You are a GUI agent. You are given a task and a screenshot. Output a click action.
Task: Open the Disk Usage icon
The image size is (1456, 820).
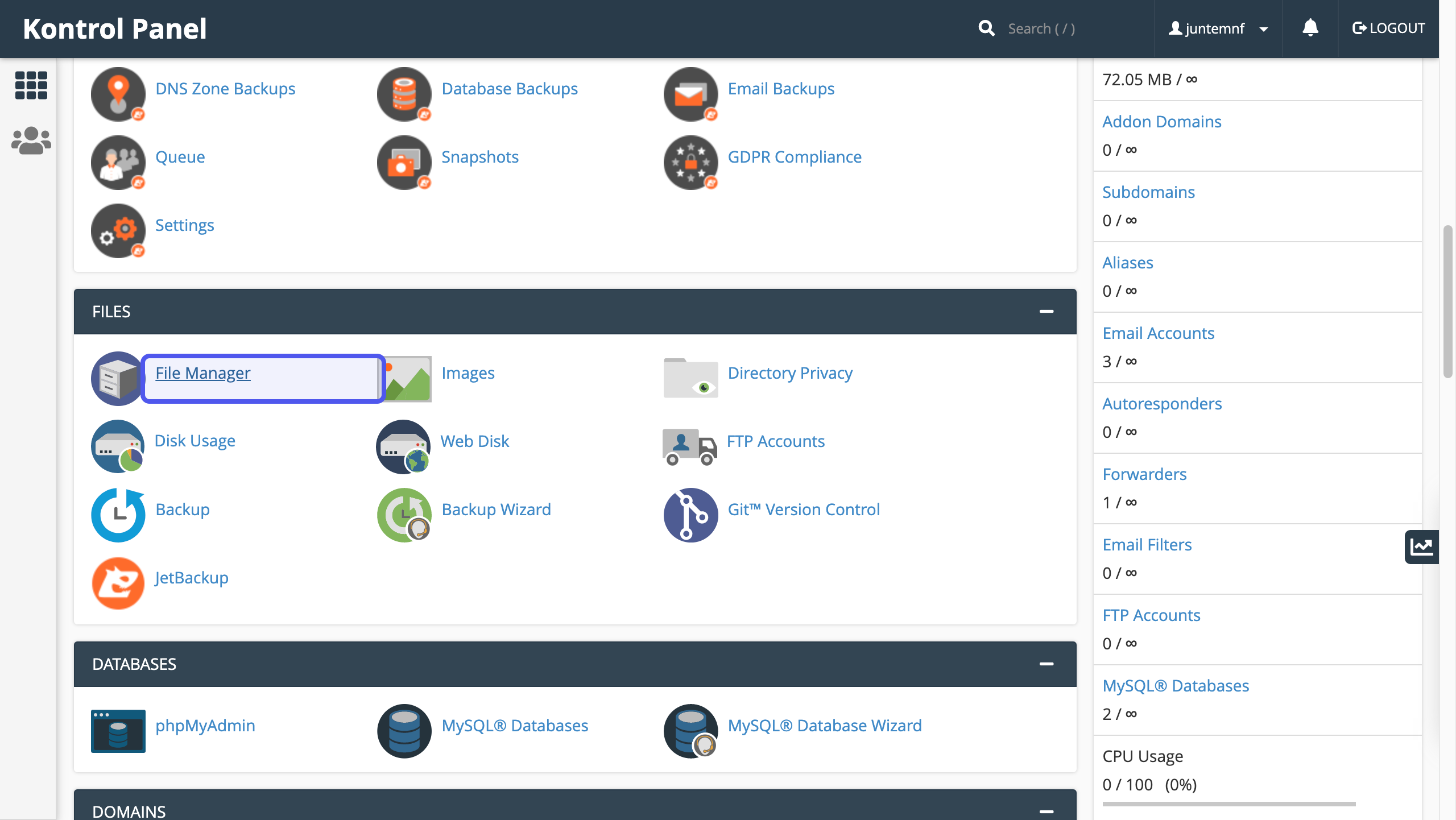(x=118, y=446)
